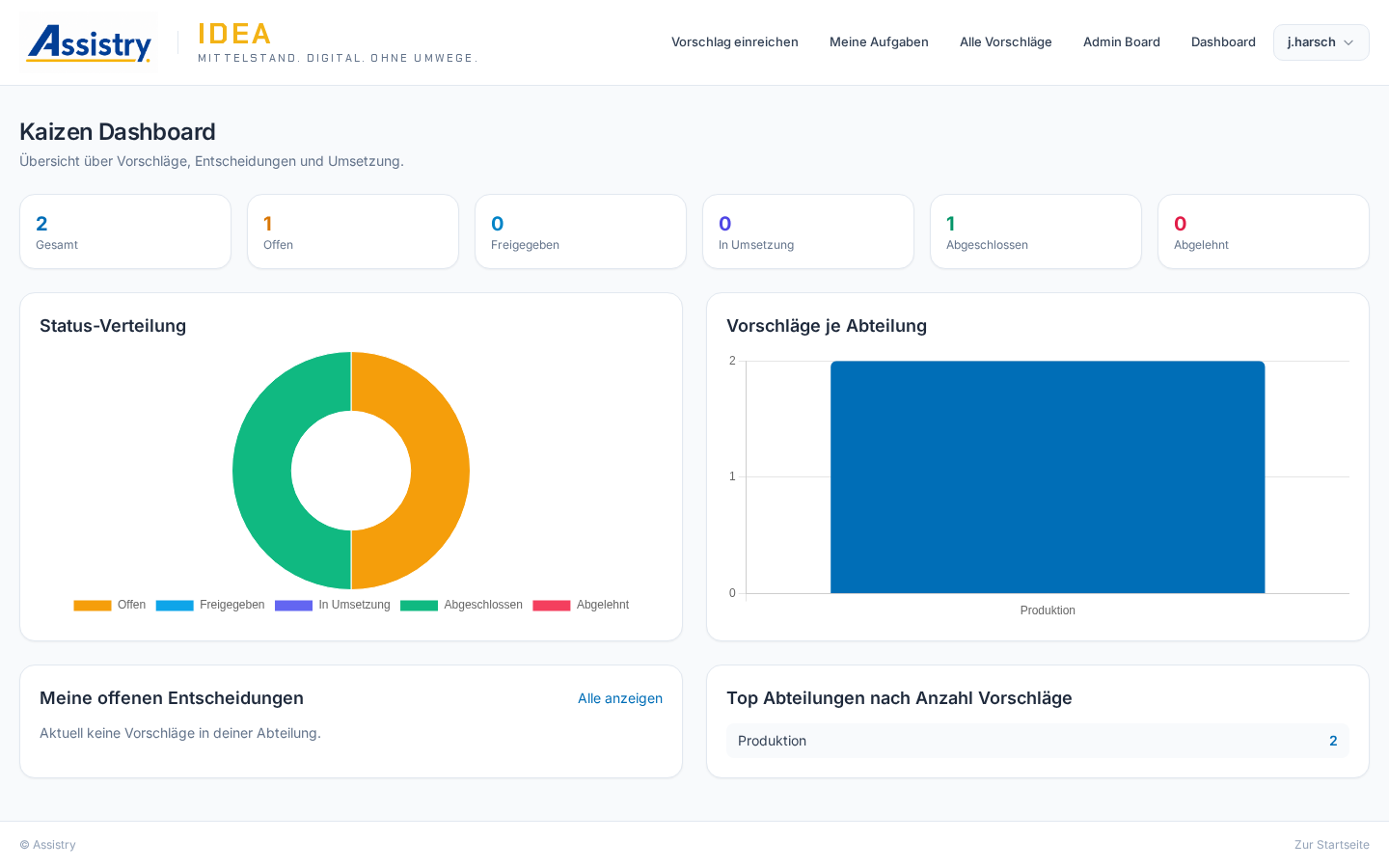The image size is (1389, 868).
Task: Select the Offen stat card
Action: 353,231
